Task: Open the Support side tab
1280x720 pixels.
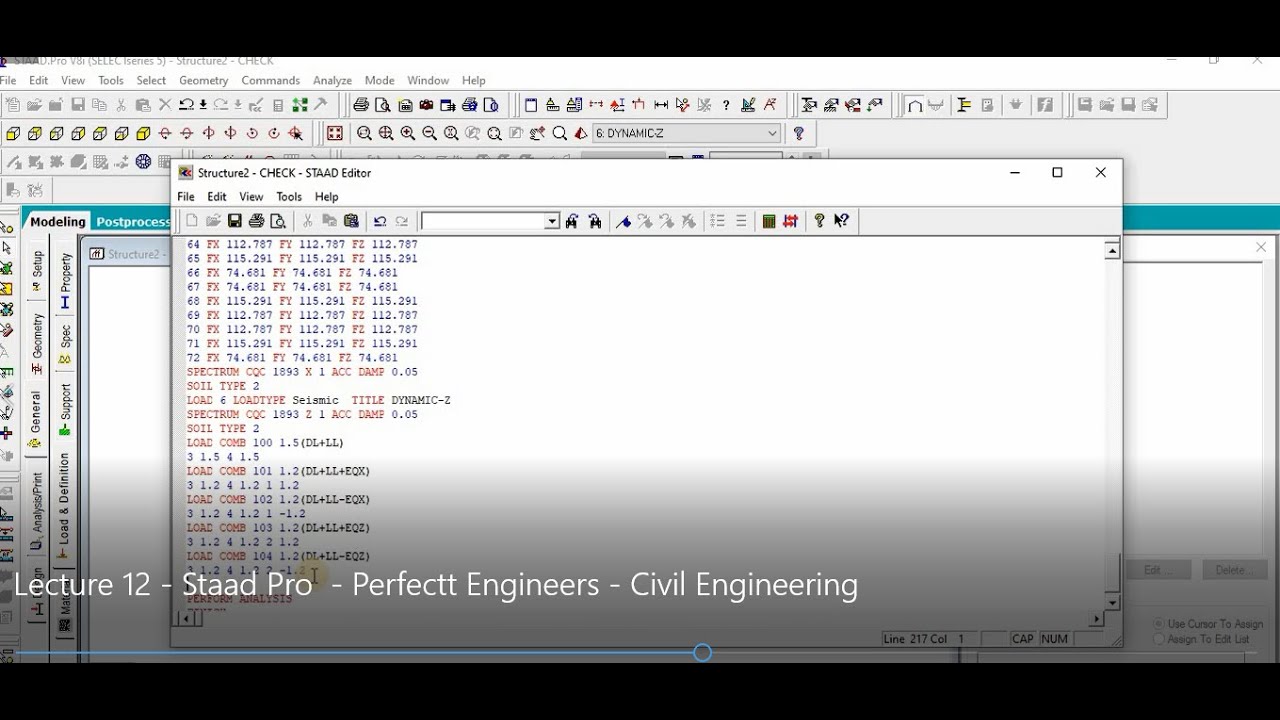Action: (x=65, y=408)
